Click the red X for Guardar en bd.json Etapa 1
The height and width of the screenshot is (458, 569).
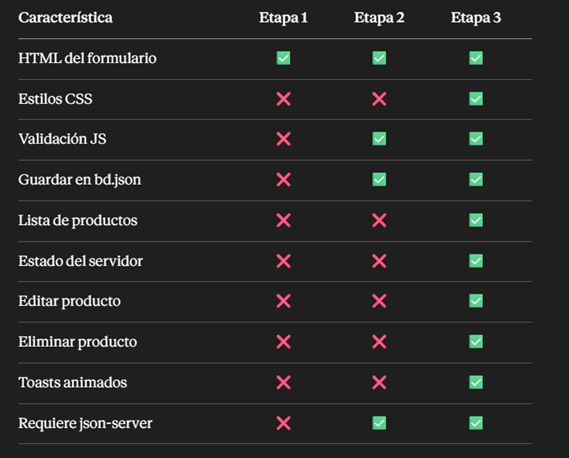pos(283,180)
